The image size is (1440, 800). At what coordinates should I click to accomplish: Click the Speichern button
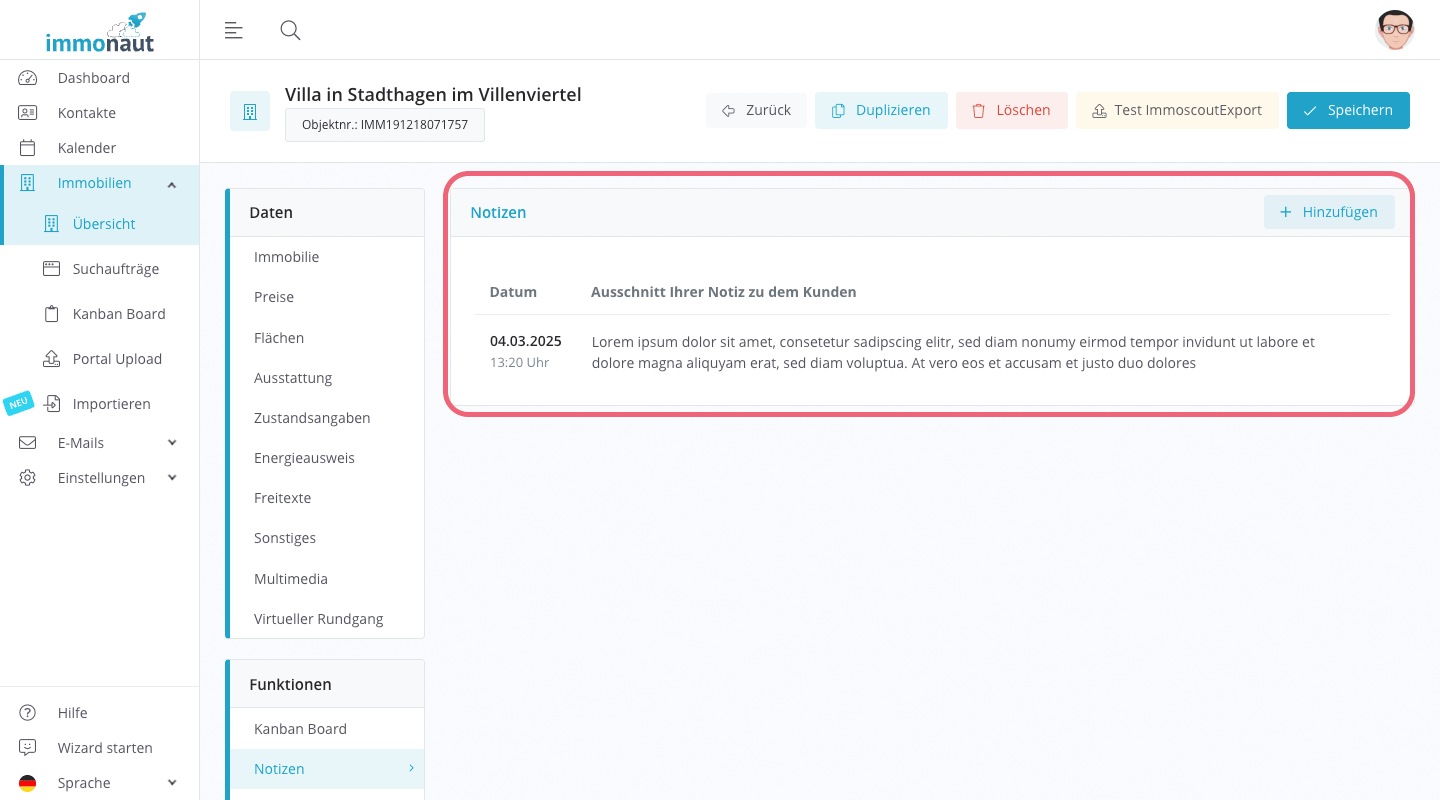tap(1348, 110)
